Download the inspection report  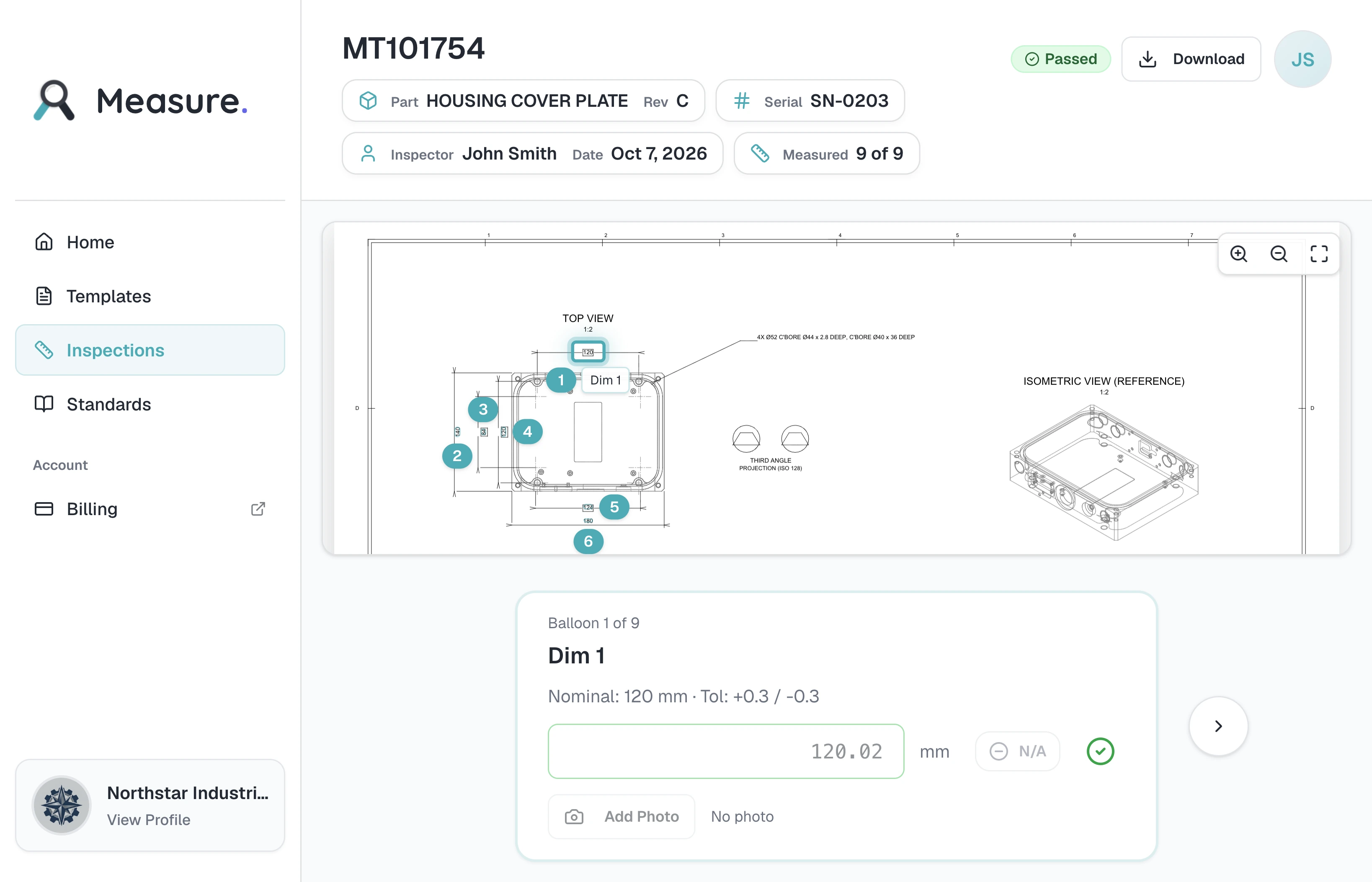pos(1191,59)
